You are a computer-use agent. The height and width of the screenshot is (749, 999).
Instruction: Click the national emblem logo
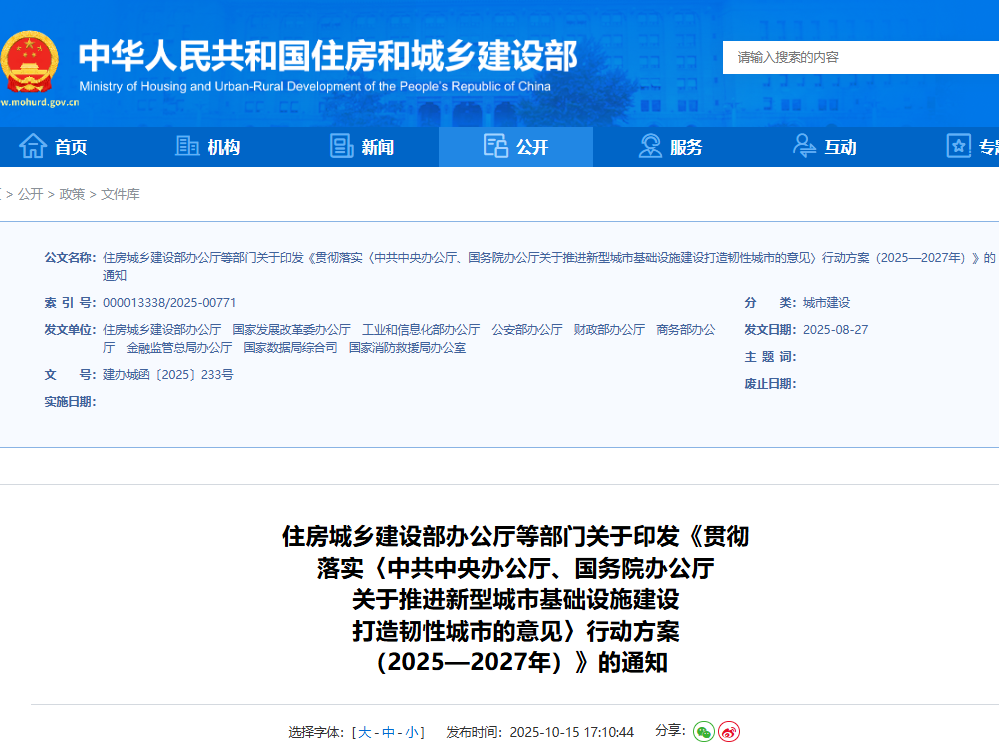(x=30, y=61)
